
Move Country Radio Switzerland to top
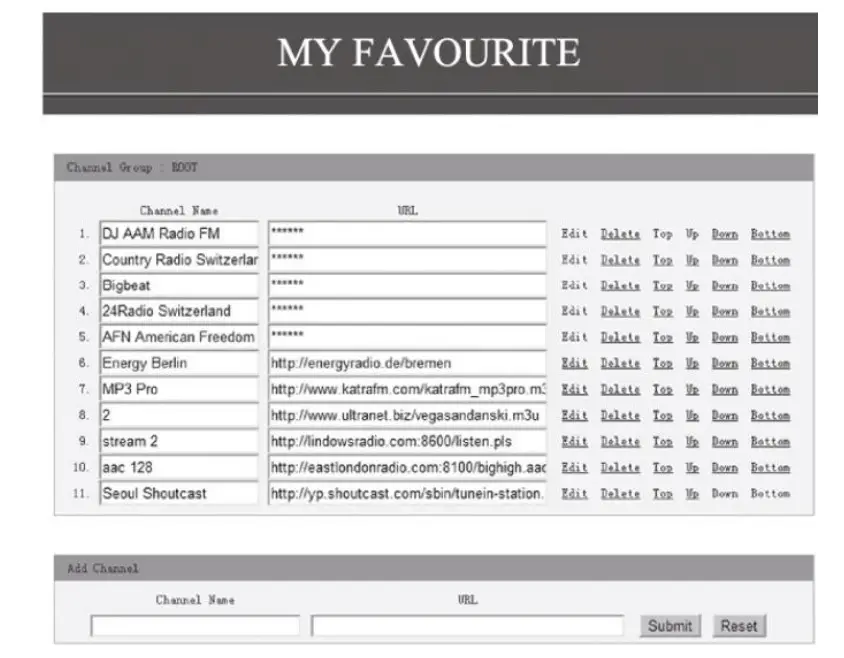click(x=663, y=260)
